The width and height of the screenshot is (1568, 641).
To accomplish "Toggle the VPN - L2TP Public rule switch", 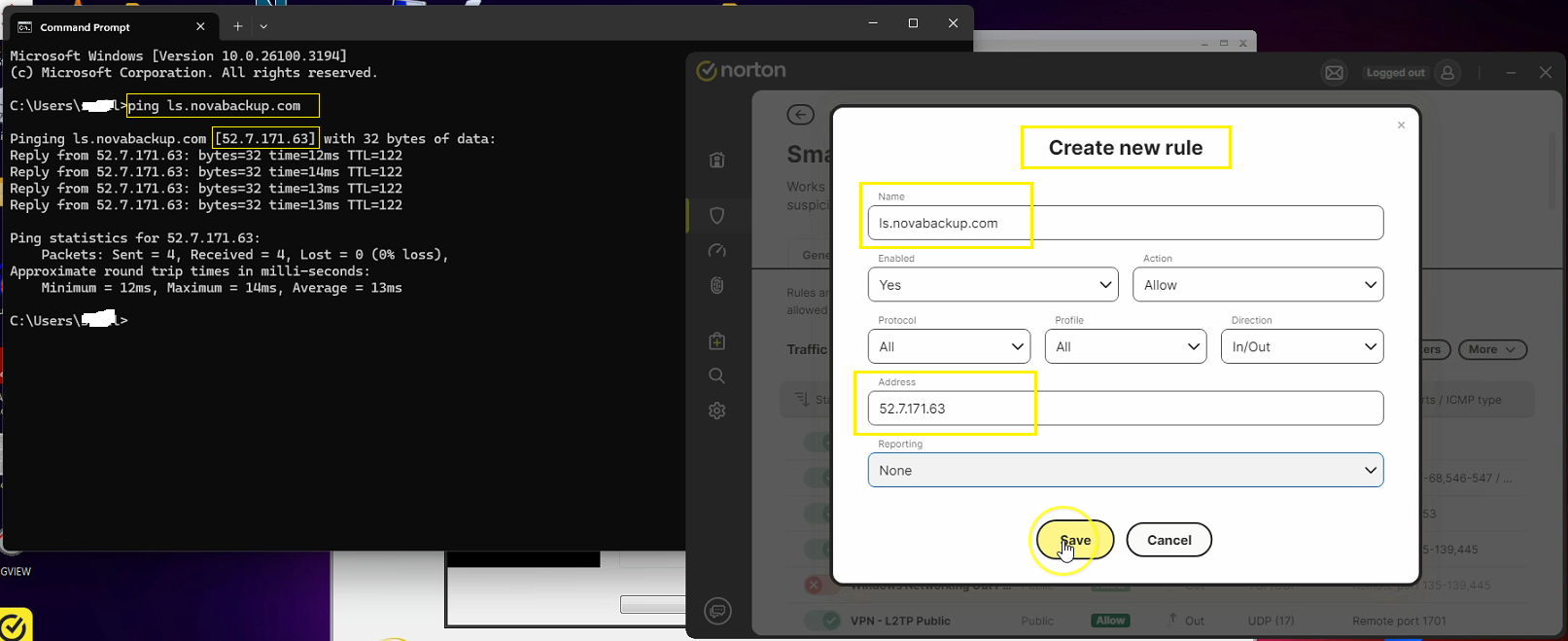I will click(x=823, y=621).
